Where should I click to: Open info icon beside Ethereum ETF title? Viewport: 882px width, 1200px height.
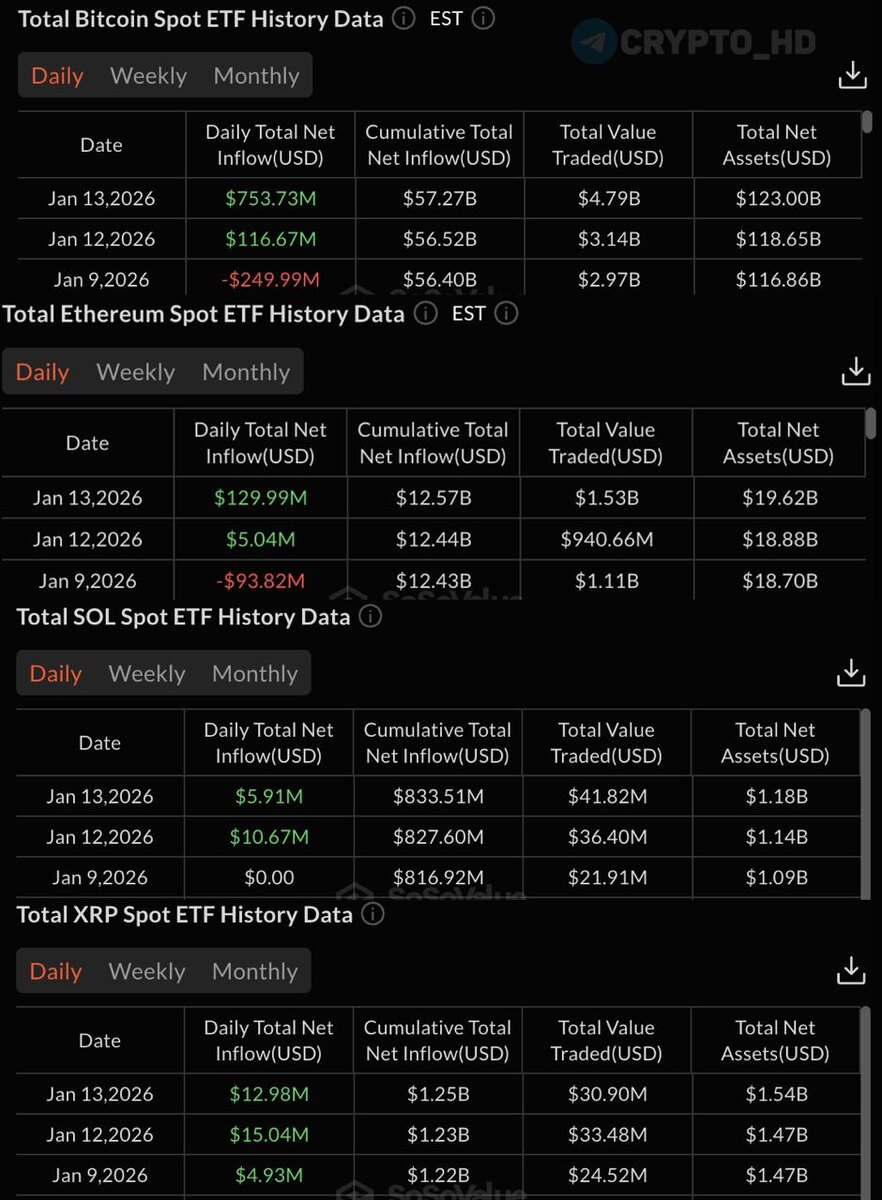coord(426,313)
